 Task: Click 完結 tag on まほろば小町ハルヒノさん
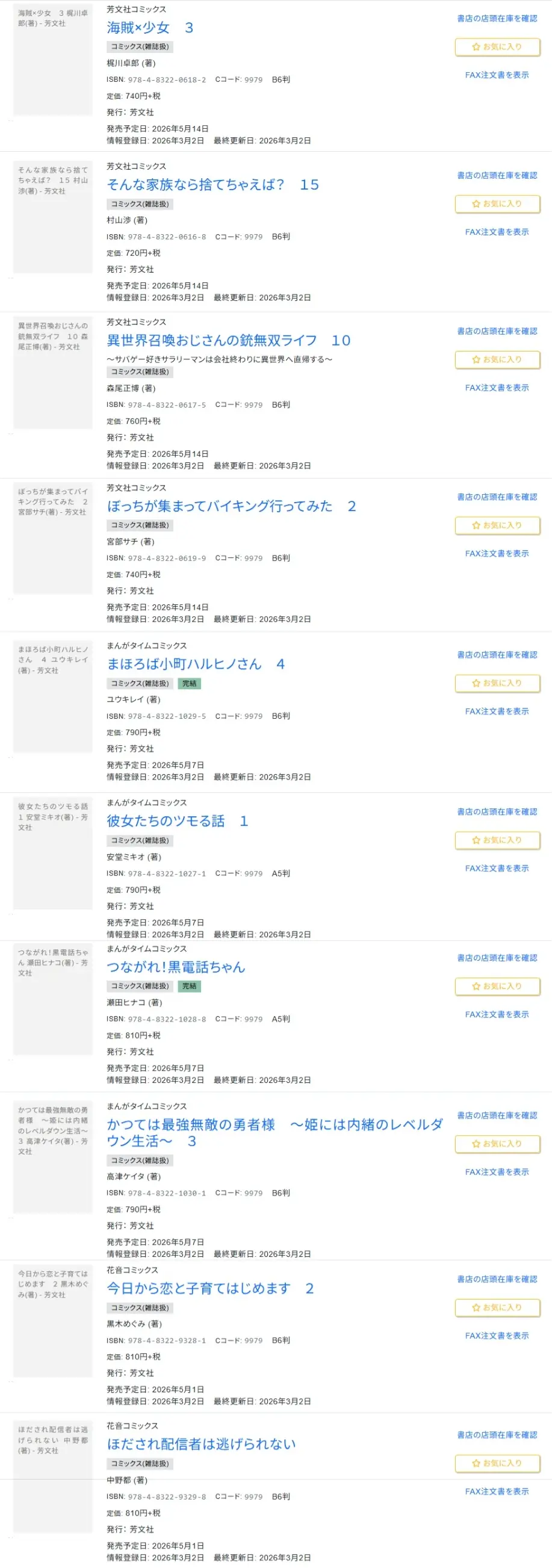coord(189,684)
